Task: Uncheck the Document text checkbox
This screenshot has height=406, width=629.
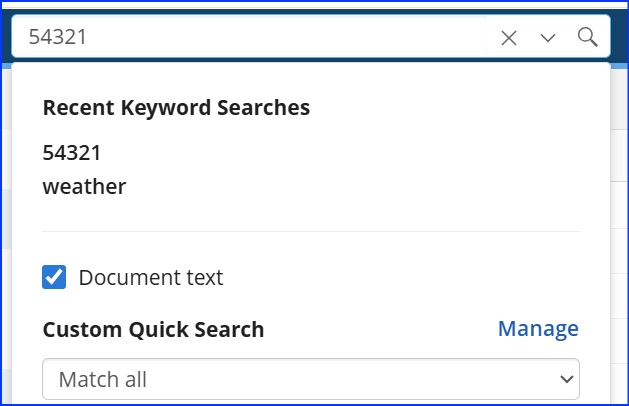Action: (x=54, y=277)
